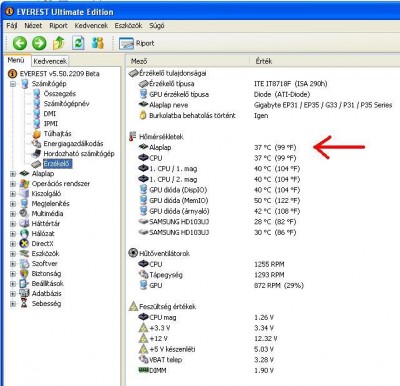
Task: Collapse the Számítógép tree node
Action: (x=13, y=84)
